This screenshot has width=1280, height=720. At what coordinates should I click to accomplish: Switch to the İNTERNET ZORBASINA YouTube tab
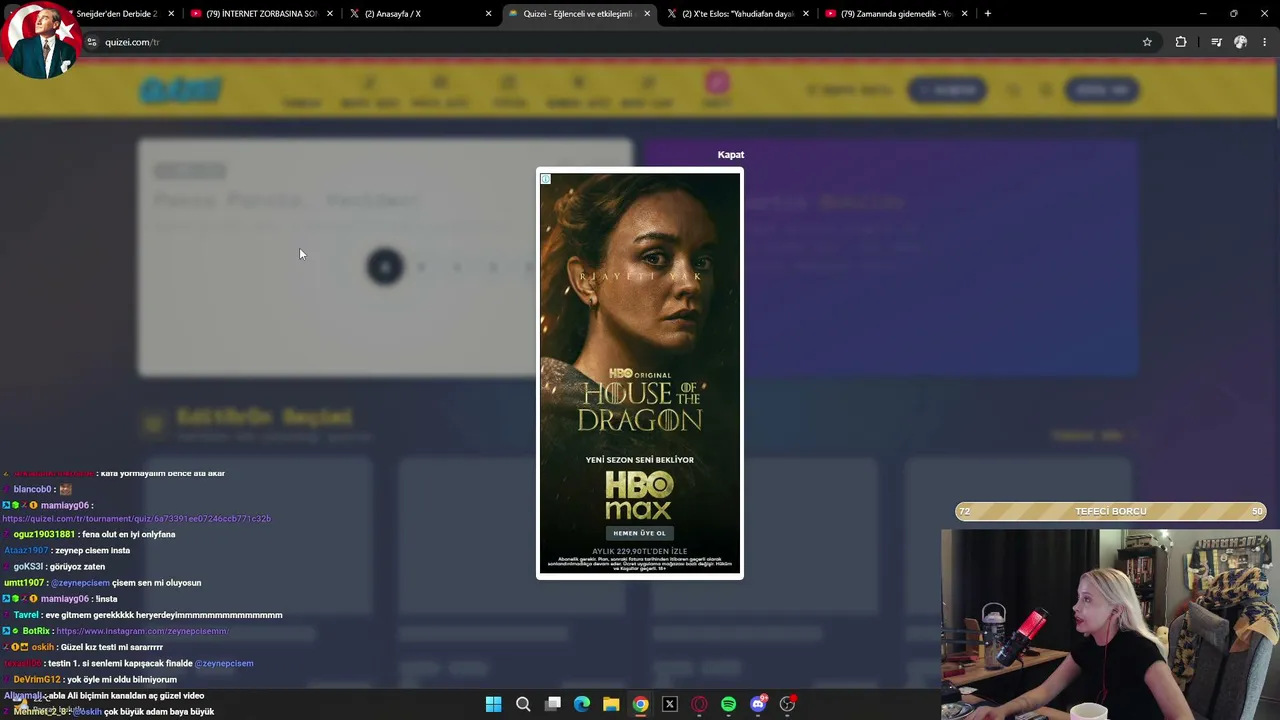click(261, 14)
